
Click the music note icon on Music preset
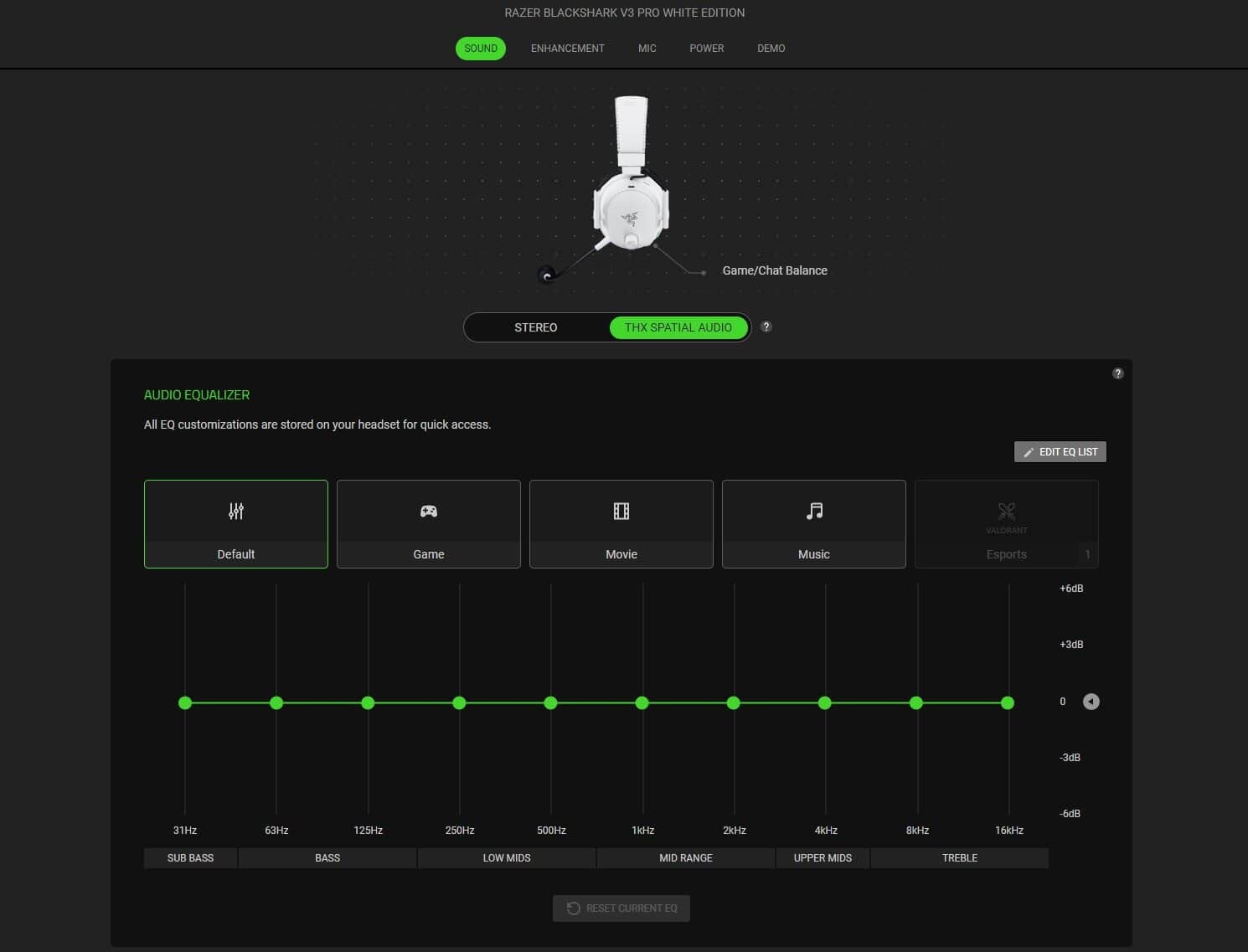click(x=814, y=511)
